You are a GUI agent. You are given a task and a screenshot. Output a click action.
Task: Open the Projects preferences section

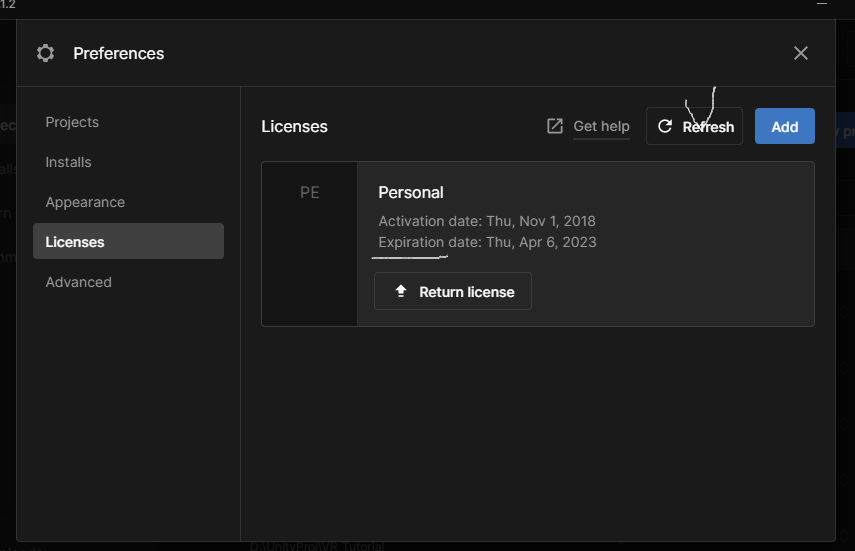[x=72, y=122]
